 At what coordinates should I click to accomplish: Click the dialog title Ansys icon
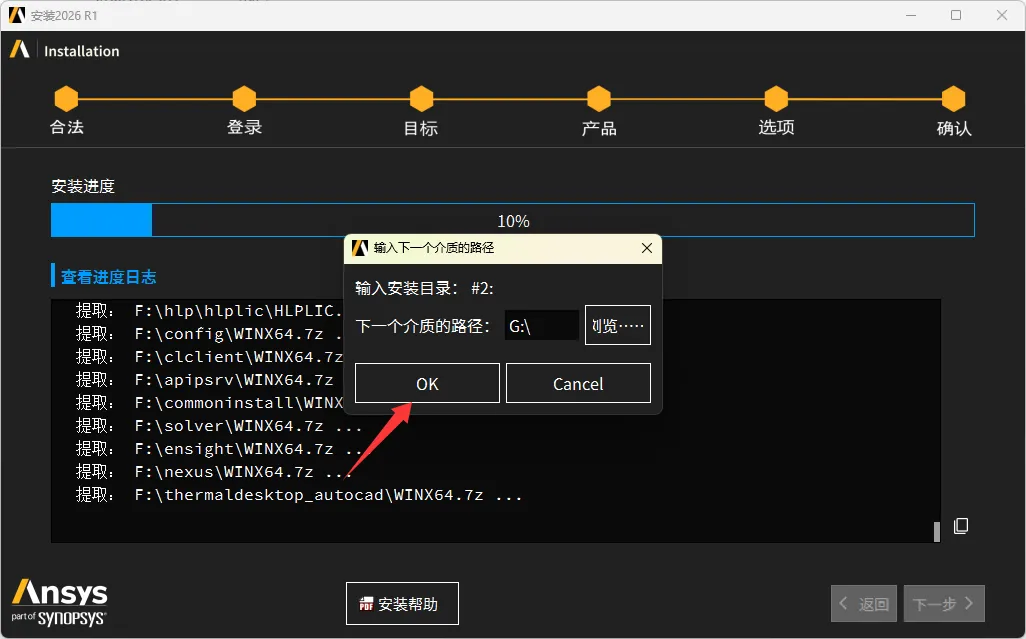click(x=360, y=248)
